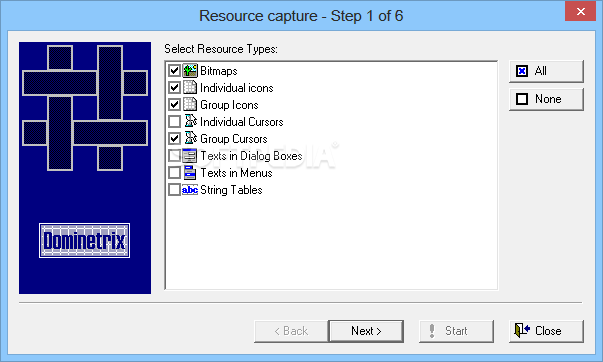
Task: Select all resource types with All button
Action: click(x=546, y=71)
